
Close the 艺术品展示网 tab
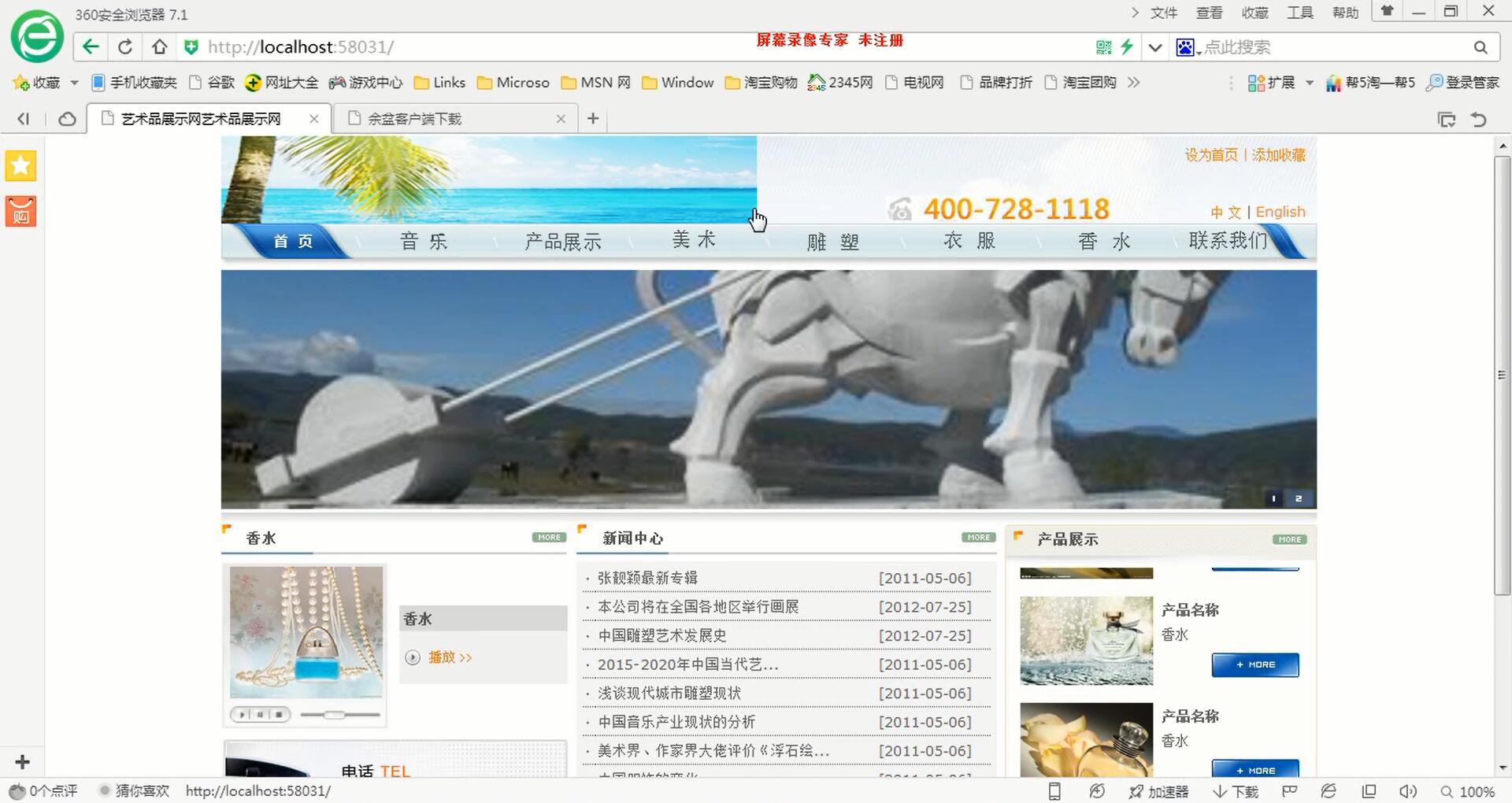click(314, 119)
